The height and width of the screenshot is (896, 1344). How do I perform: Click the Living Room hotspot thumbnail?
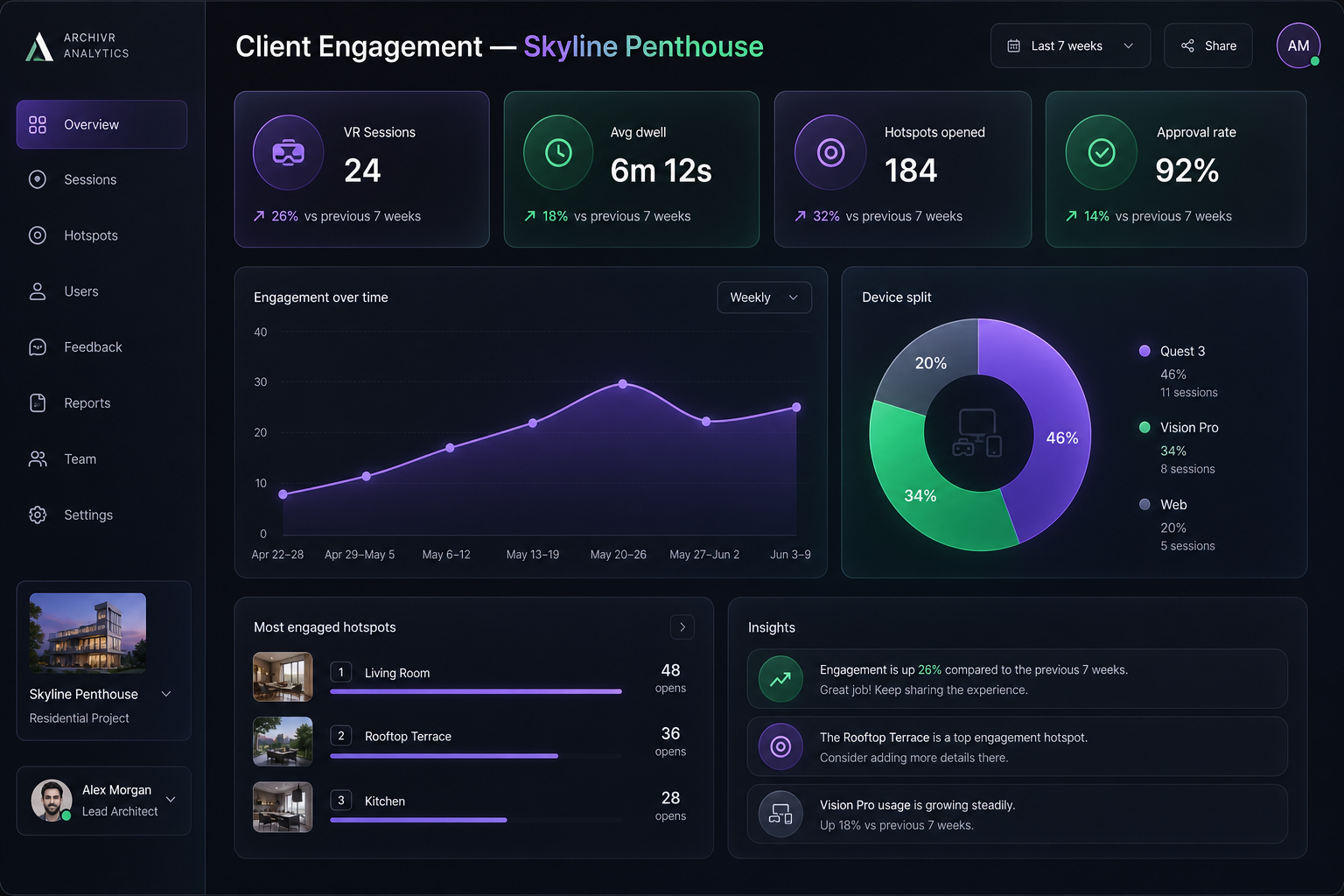click(x=283, y=676)
